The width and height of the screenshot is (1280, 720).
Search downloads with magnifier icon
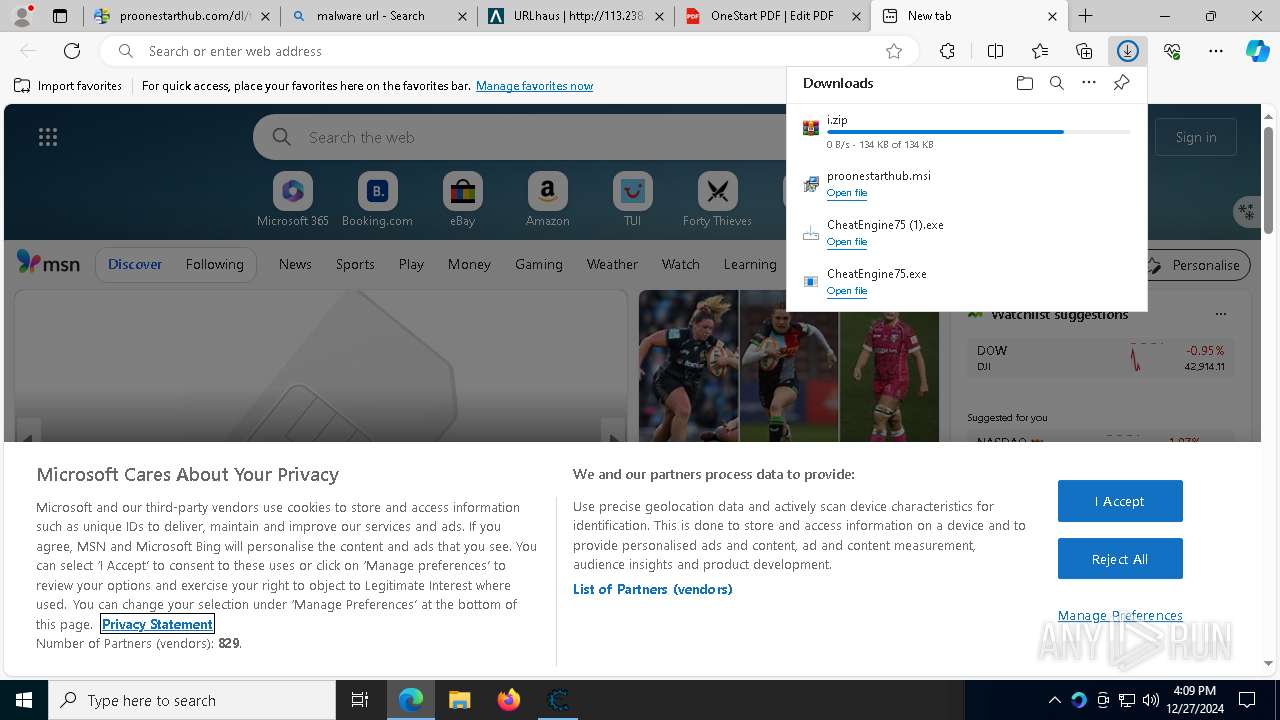pos(1056,83)
